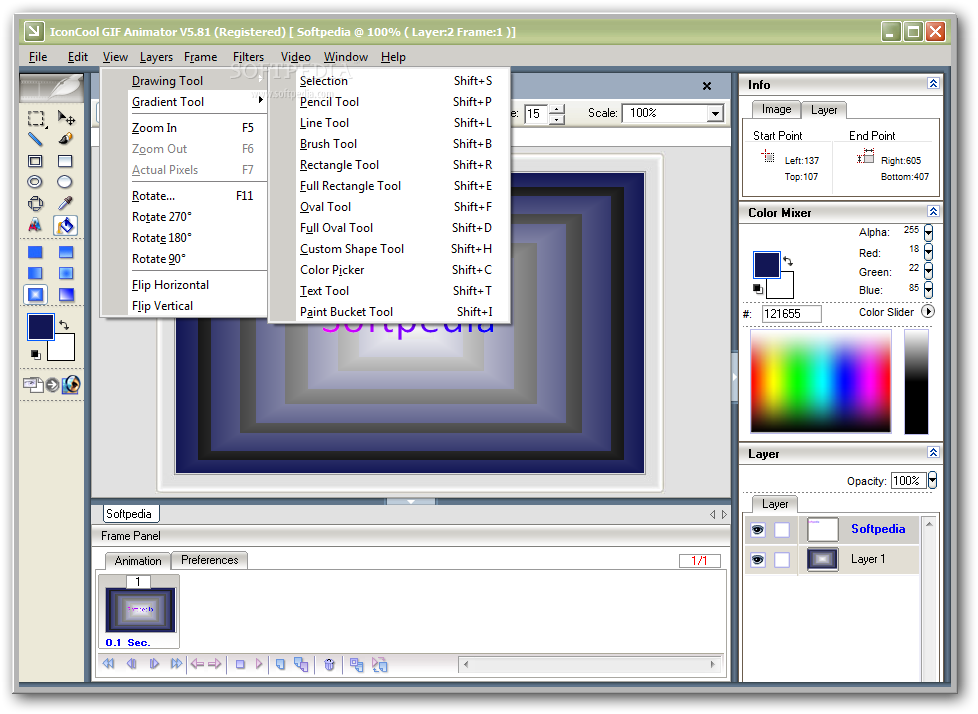This screenshot has width=978, height=714.
Task: Toggle the link box beside Softpedia layer
Action: (x=782, y=529)
